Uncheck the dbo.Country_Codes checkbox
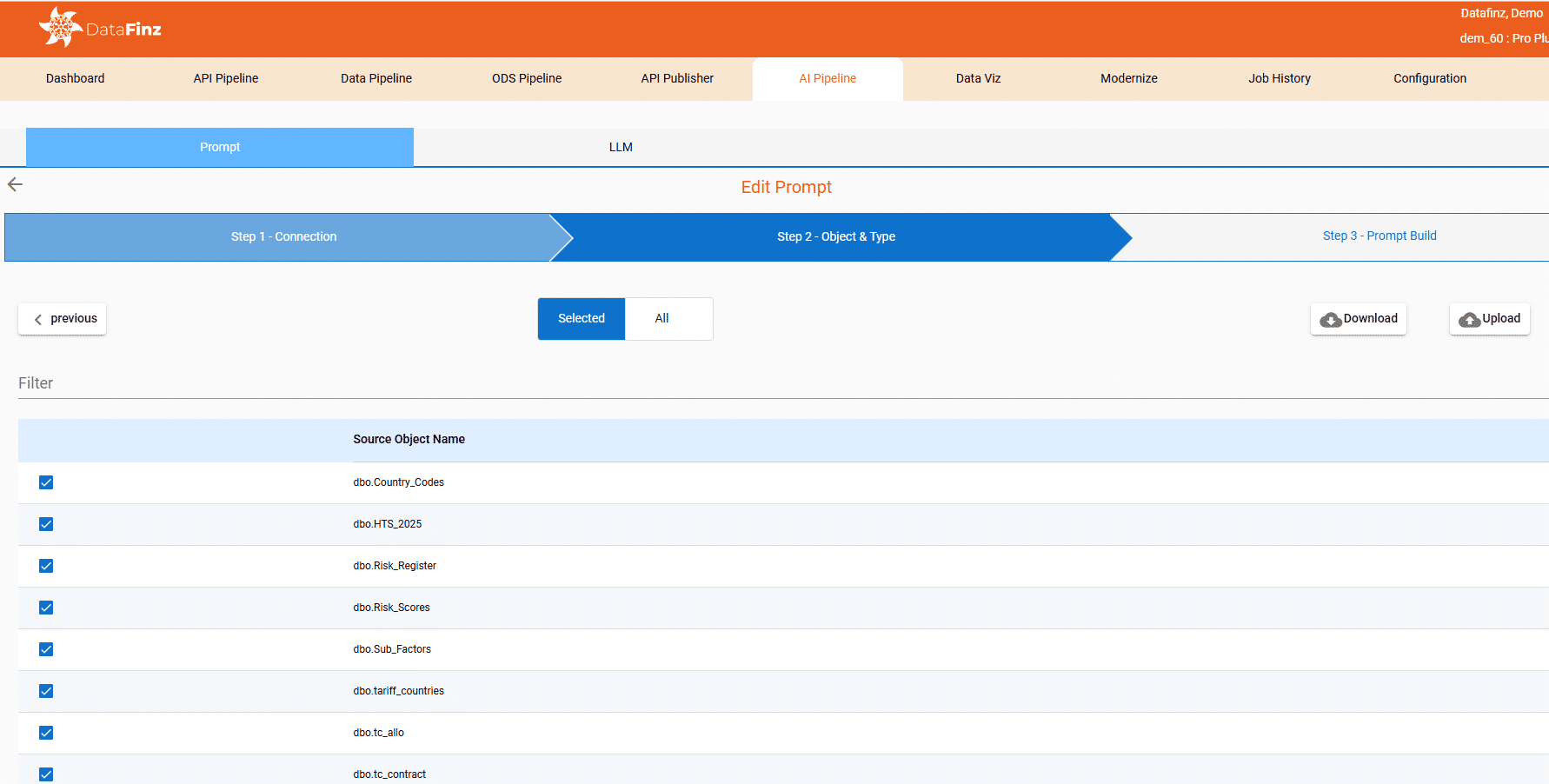 (46, 482)
